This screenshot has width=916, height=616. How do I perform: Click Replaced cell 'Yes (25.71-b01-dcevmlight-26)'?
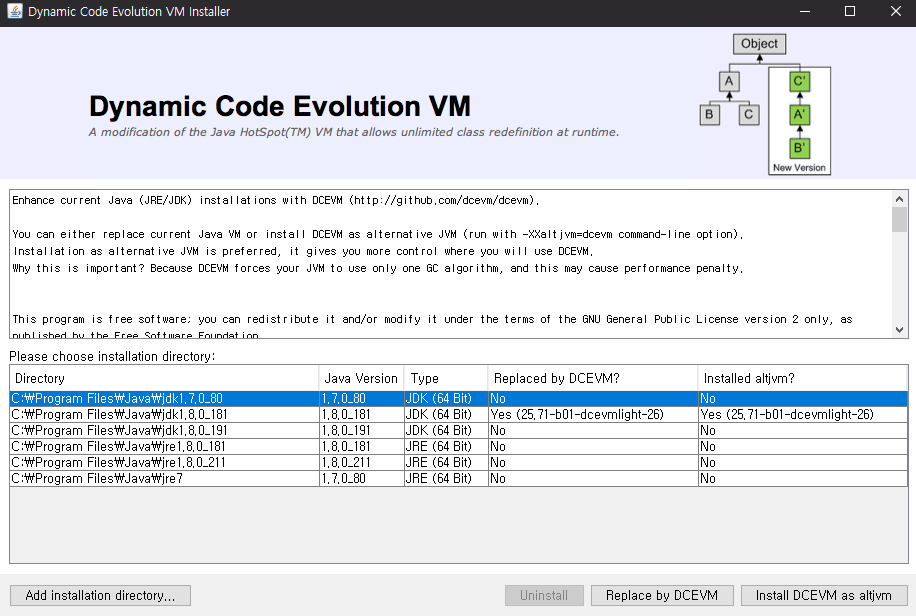coord(593,414)
